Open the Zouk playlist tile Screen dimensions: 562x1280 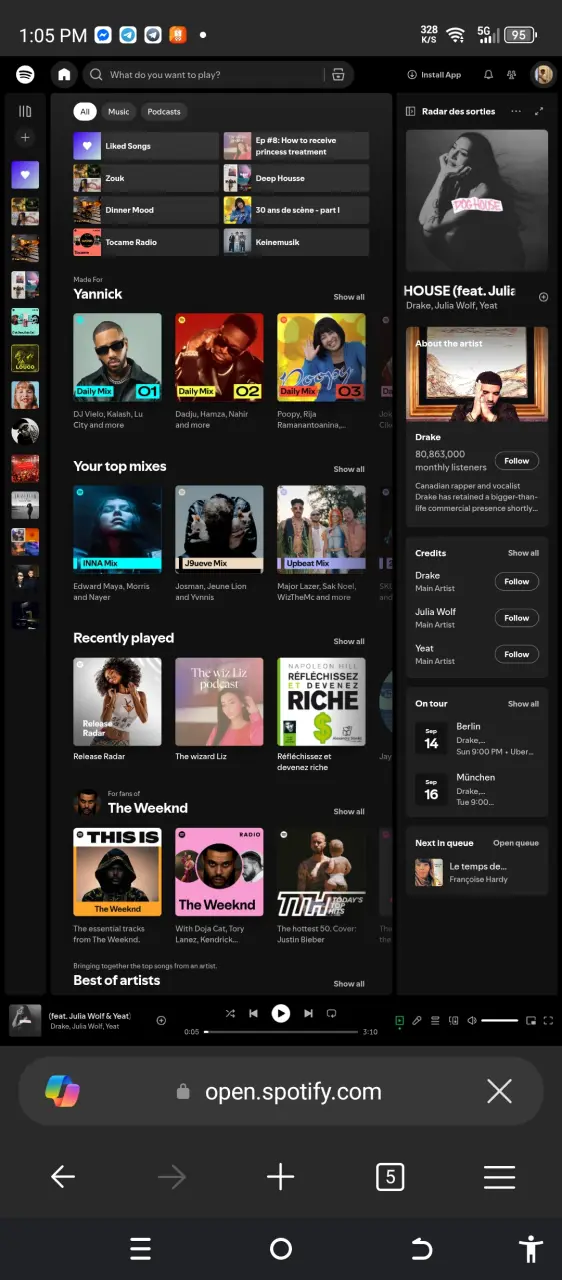[x=146, y=178]
